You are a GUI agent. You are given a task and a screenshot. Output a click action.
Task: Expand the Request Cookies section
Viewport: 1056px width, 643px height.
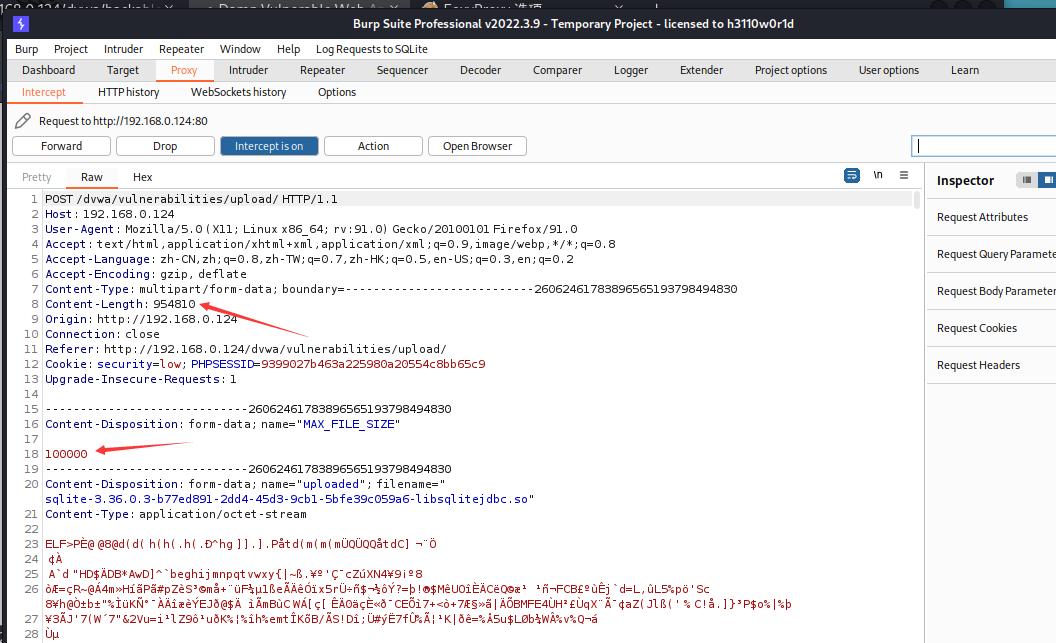click(x=976, y=328)
